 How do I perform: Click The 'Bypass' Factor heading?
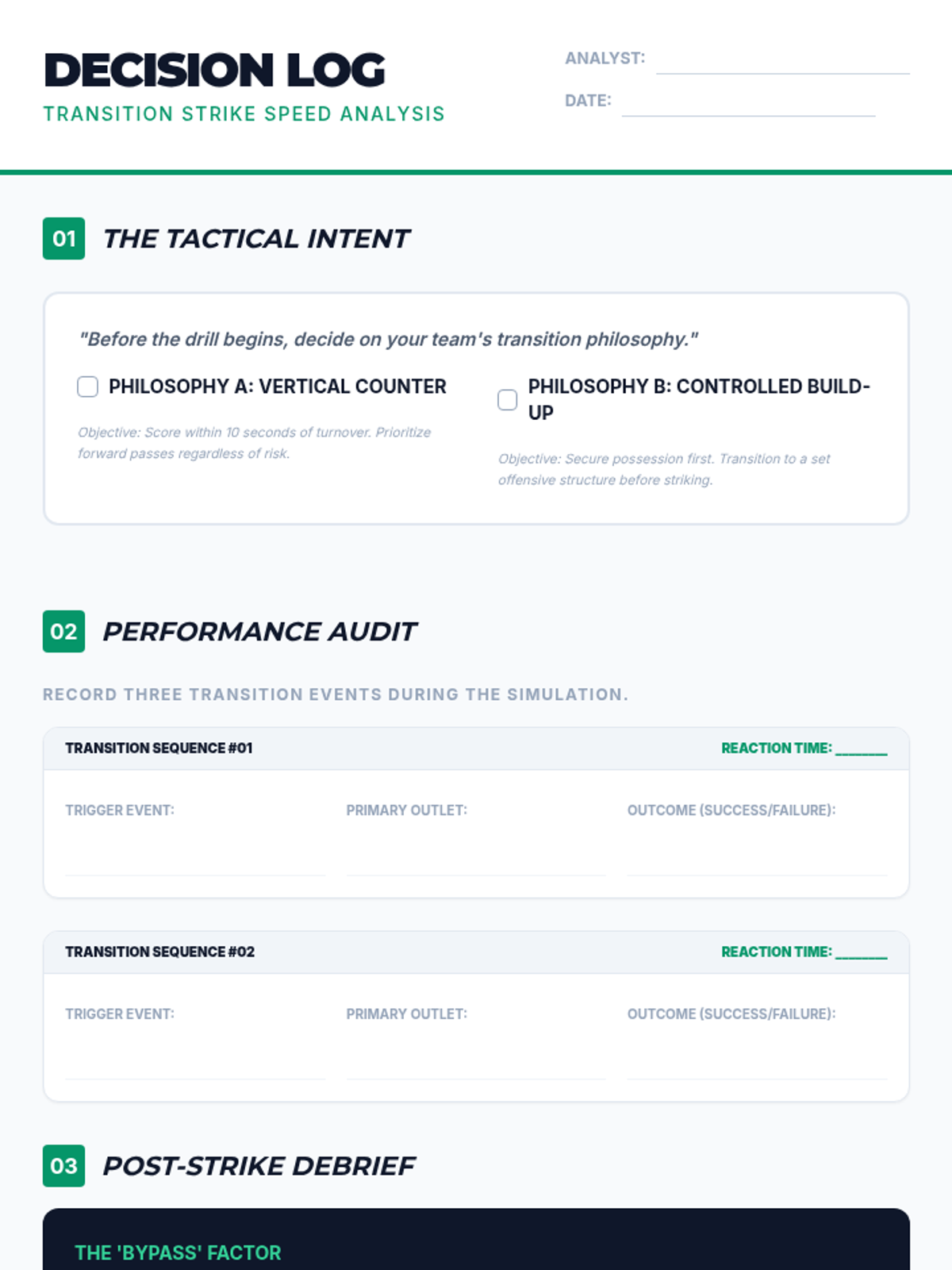[x=178, y=1253]
